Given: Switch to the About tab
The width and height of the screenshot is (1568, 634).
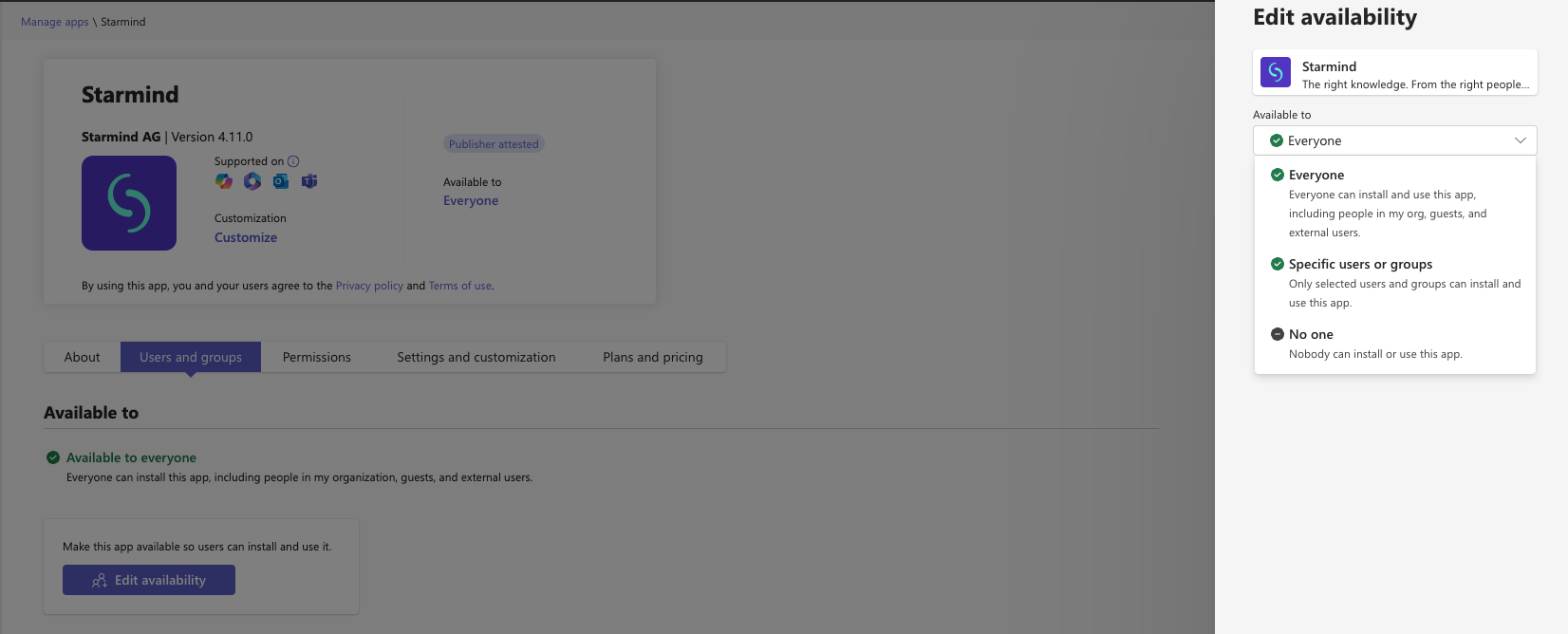Looking at the screenshot, I should pyautogui.click(x=83, y=357).
